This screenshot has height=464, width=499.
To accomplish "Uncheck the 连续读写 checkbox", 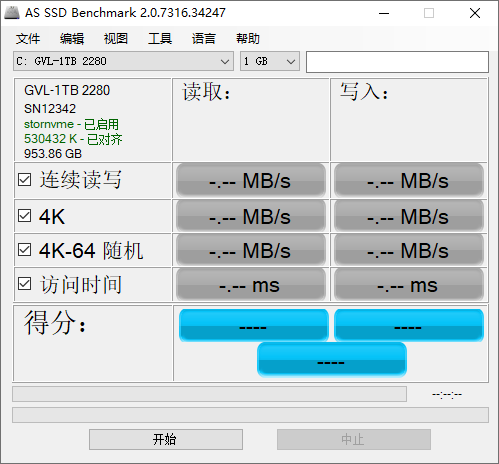I will [25, 180].
